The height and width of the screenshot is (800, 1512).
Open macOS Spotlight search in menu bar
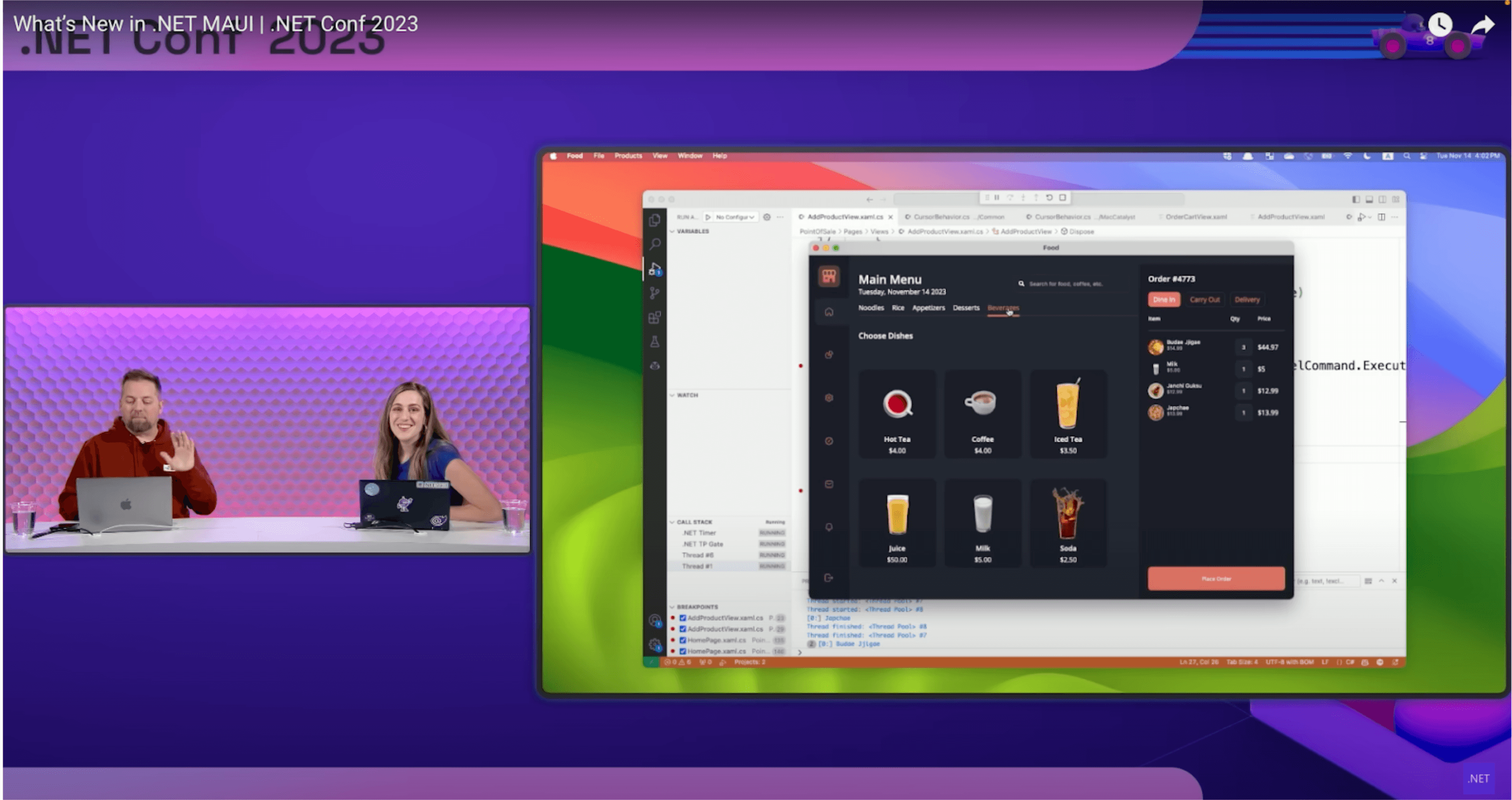click(x=1406, y=156)
